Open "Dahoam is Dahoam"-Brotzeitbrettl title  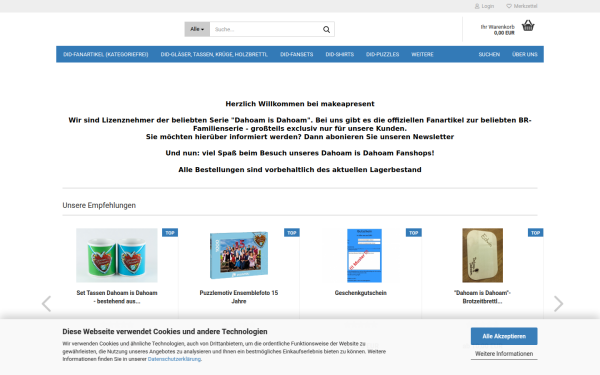pos(483,297)
